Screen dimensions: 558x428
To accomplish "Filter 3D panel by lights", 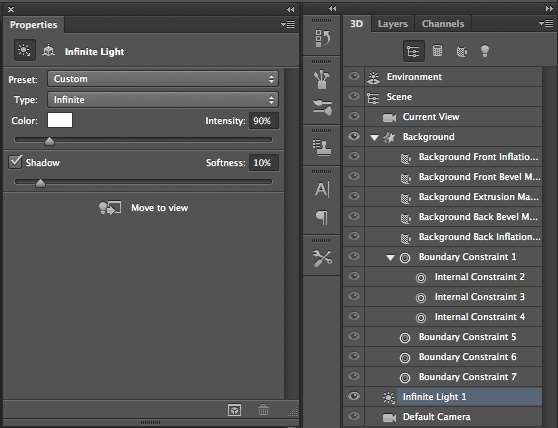I will pyautogui.click(x=485, y=51).
